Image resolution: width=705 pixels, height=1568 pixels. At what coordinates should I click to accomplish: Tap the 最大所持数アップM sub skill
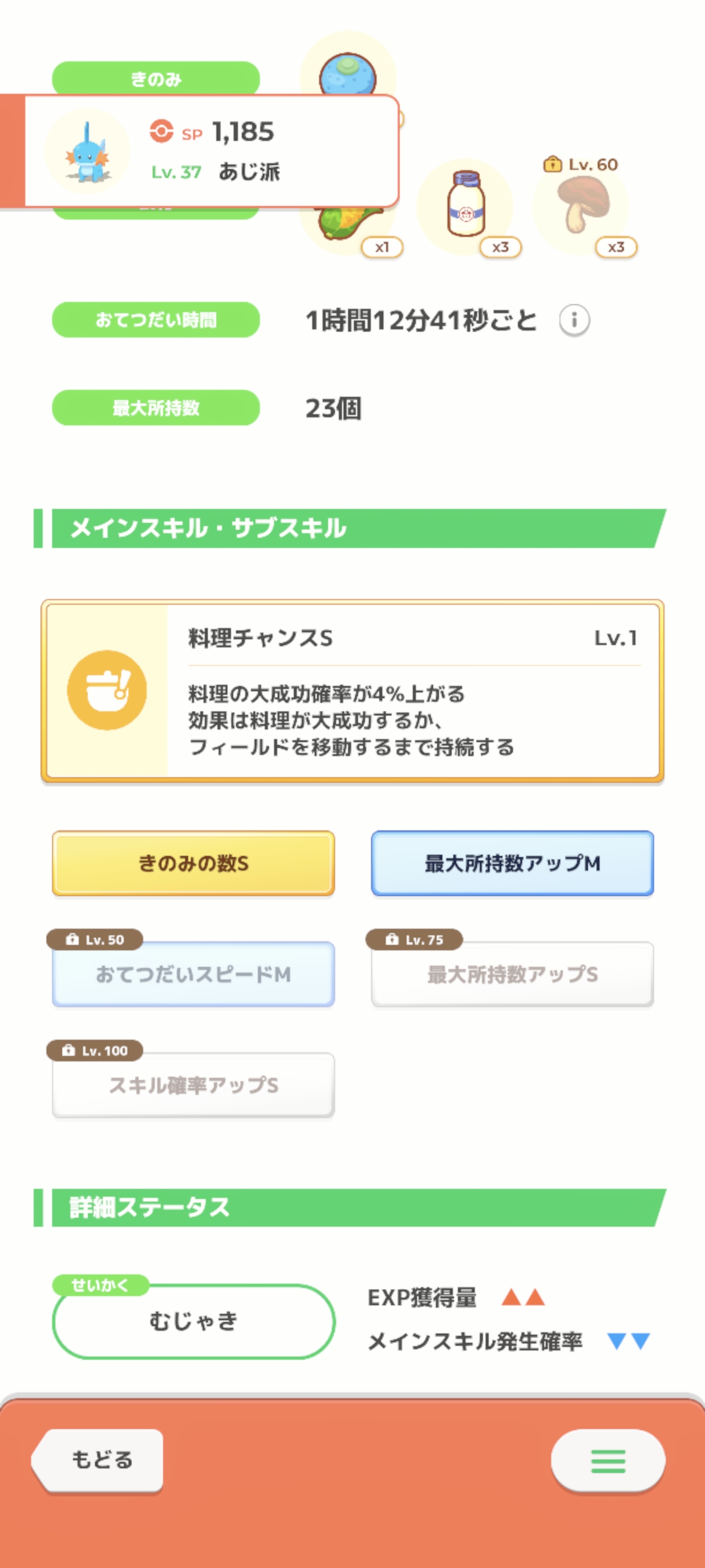point(512,863)
